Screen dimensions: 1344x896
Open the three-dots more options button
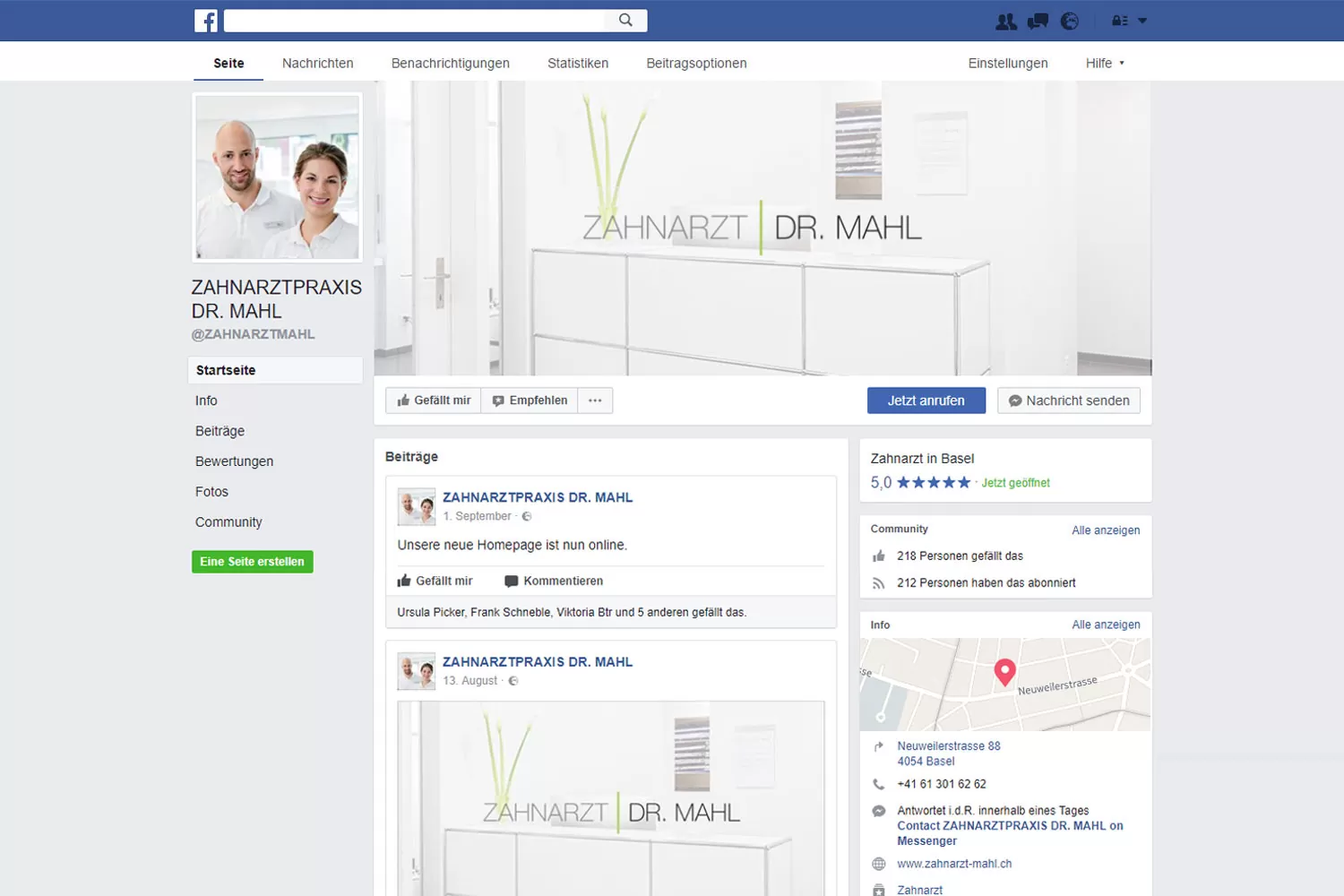595,401
